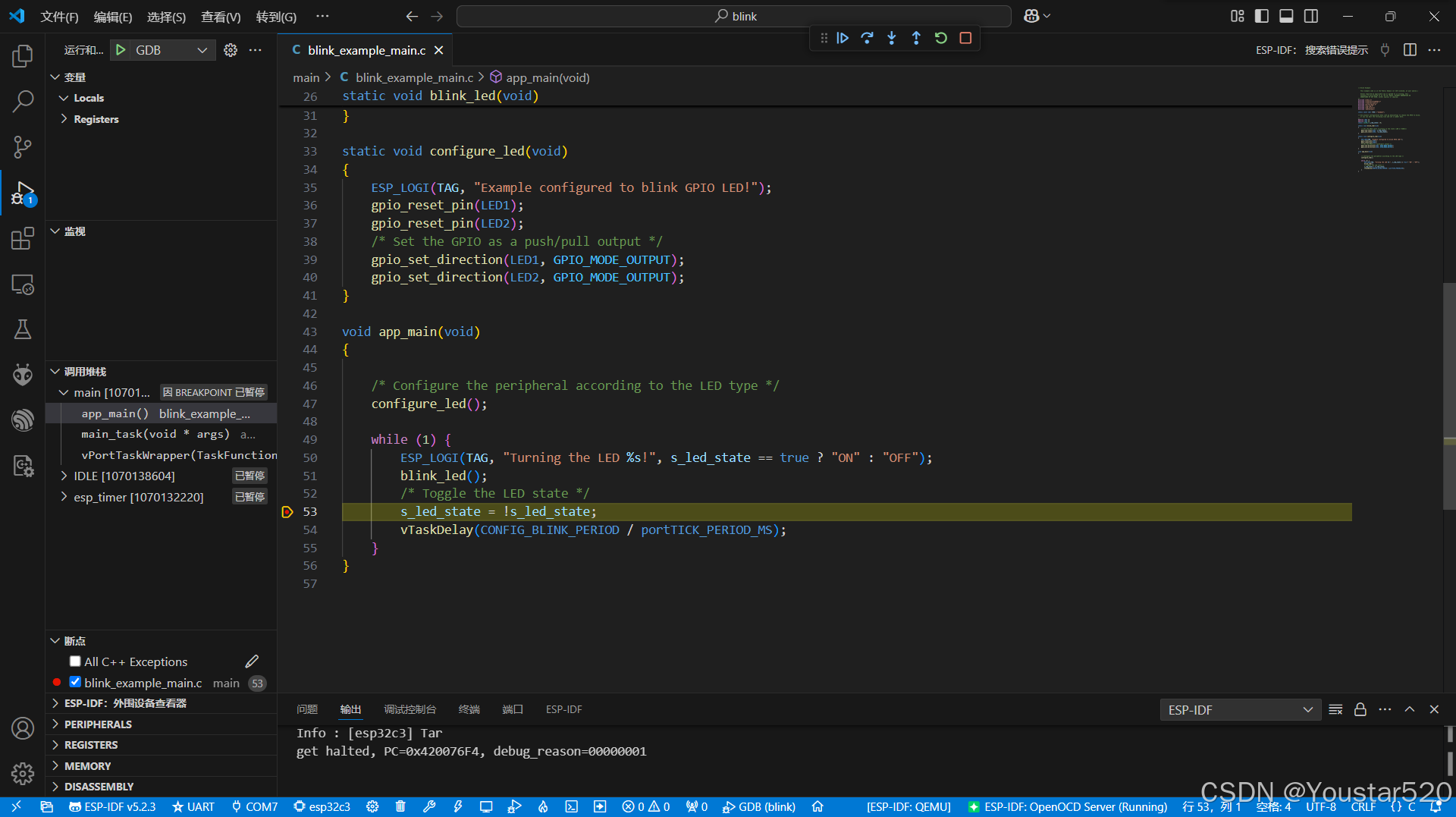Click ESP-IDF build wrench icon
Image resolution: width=1456 pixels, height=817 pixels.
[x=429, y=807]
